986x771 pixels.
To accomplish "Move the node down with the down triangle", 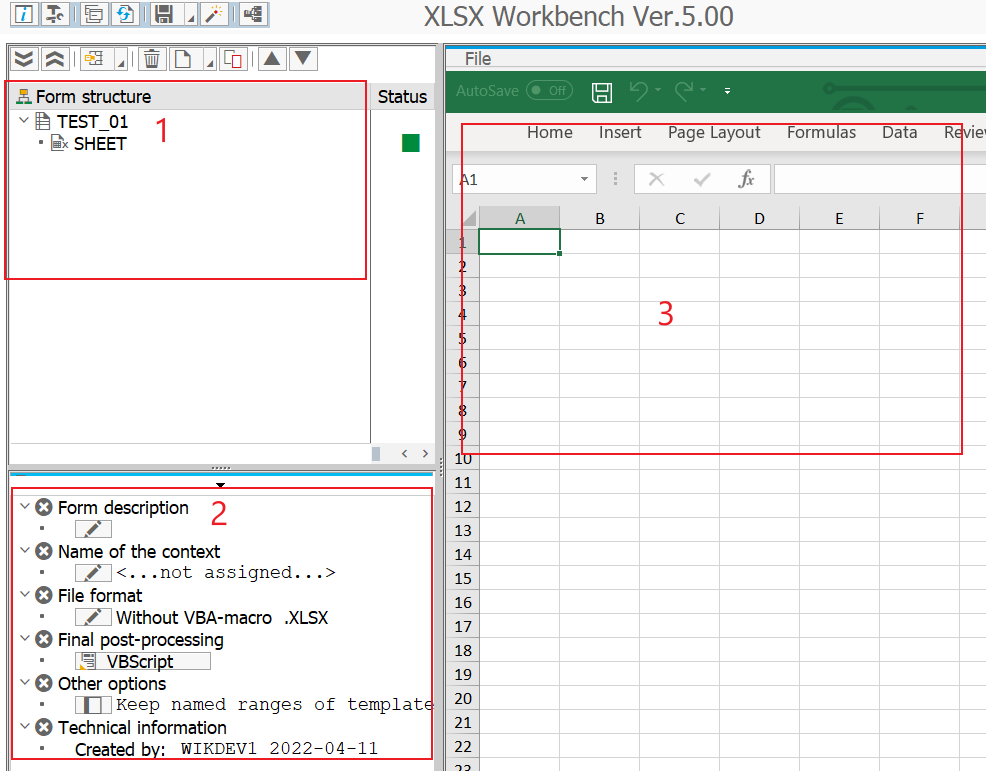I will tap(303, 59).
